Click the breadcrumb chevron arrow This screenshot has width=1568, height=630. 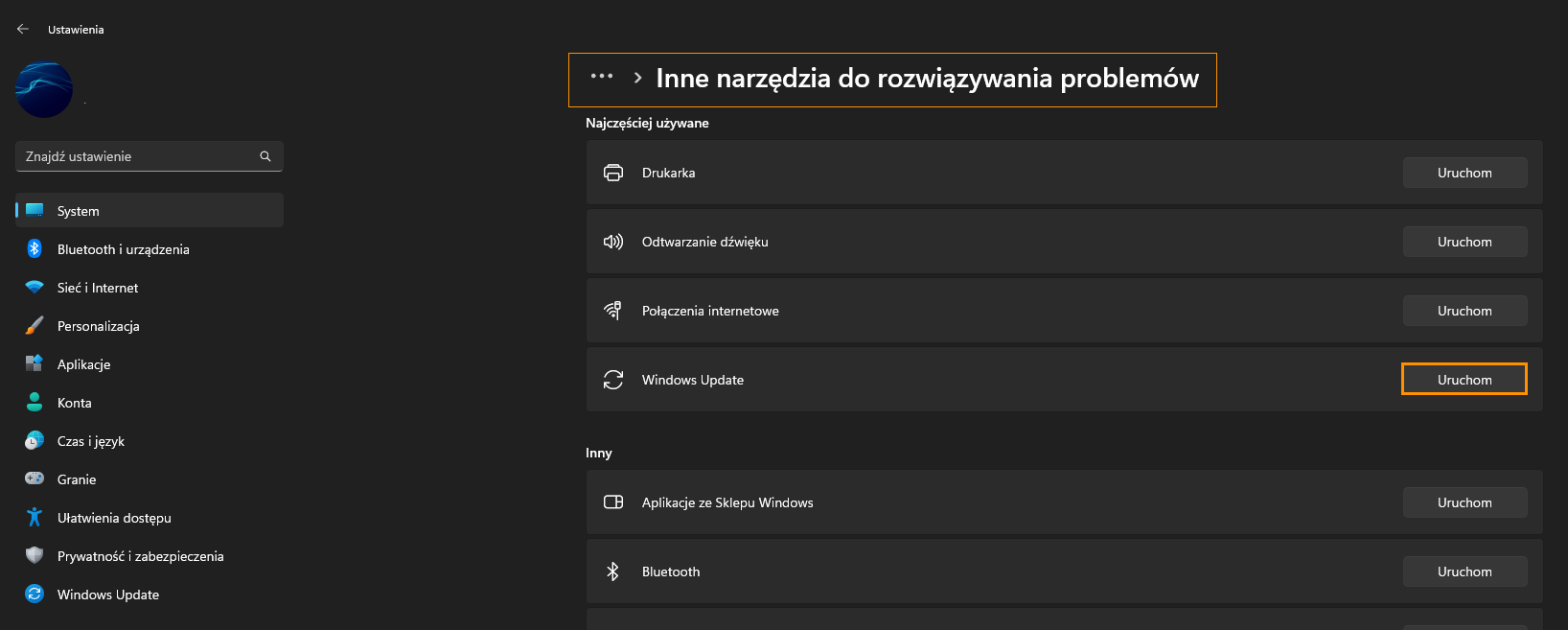tap(637, 78)
